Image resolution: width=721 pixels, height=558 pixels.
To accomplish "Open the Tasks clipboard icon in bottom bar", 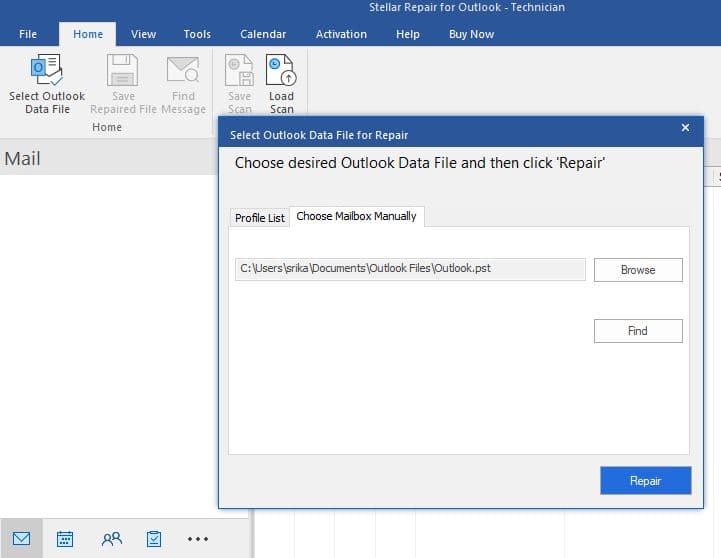I will point(154,539).
